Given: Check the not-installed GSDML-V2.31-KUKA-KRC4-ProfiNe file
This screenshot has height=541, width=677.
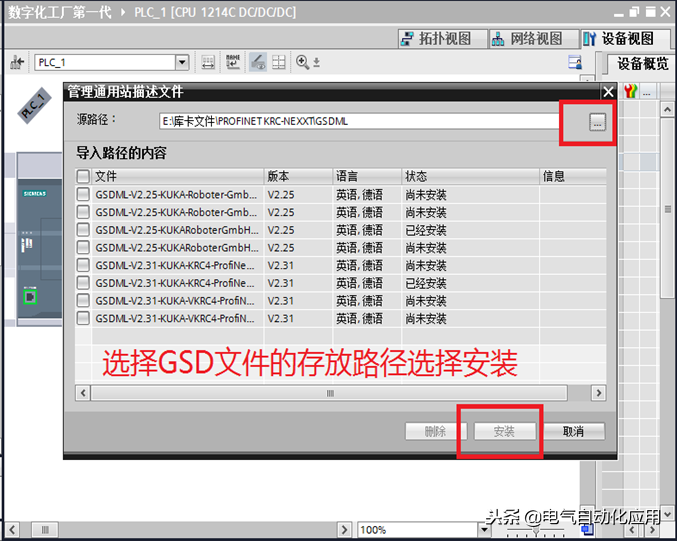Looking at the screenshot, I should click(83, 265).
